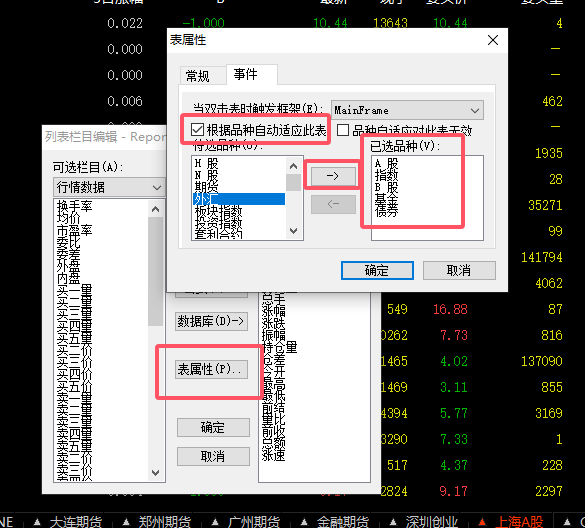Viewport: 585px width, 528px height.
Task: Open 表属性(P).. button in 列表栏目编辑
Action: [211, 369]
